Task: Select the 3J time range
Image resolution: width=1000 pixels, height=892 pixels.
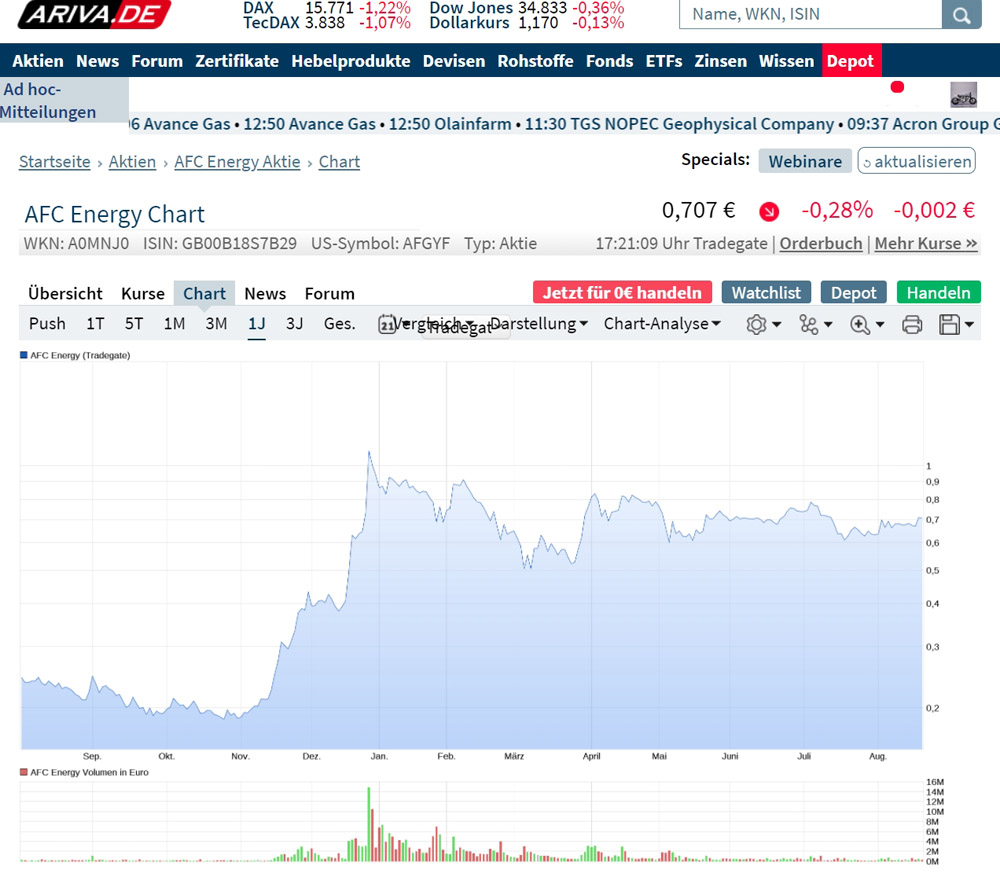Action: coord(295,324)
